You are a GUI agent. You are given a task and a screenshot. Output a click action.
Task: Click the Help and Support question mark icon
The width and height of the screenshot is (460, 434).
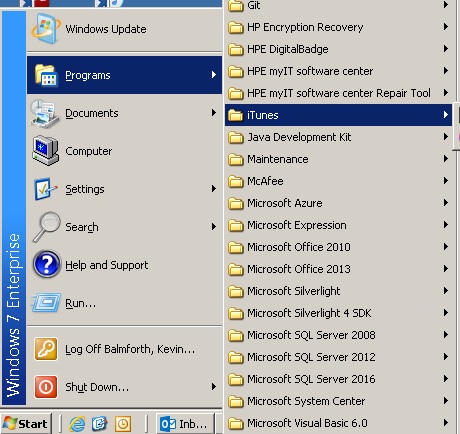47,264
